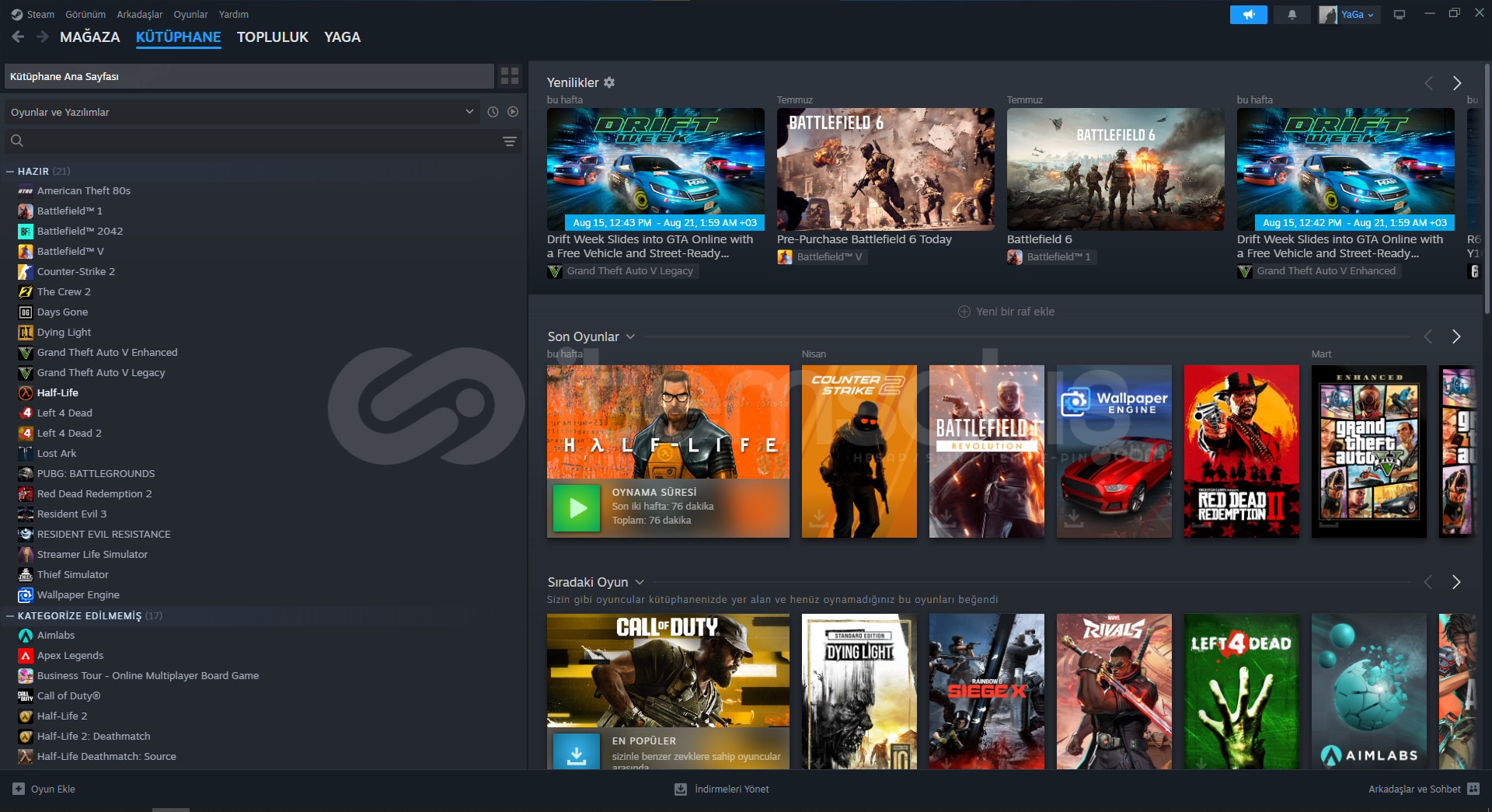Play Half-Life with the green play button
The width and height of the screenshot is (1492, 812).
577,507
